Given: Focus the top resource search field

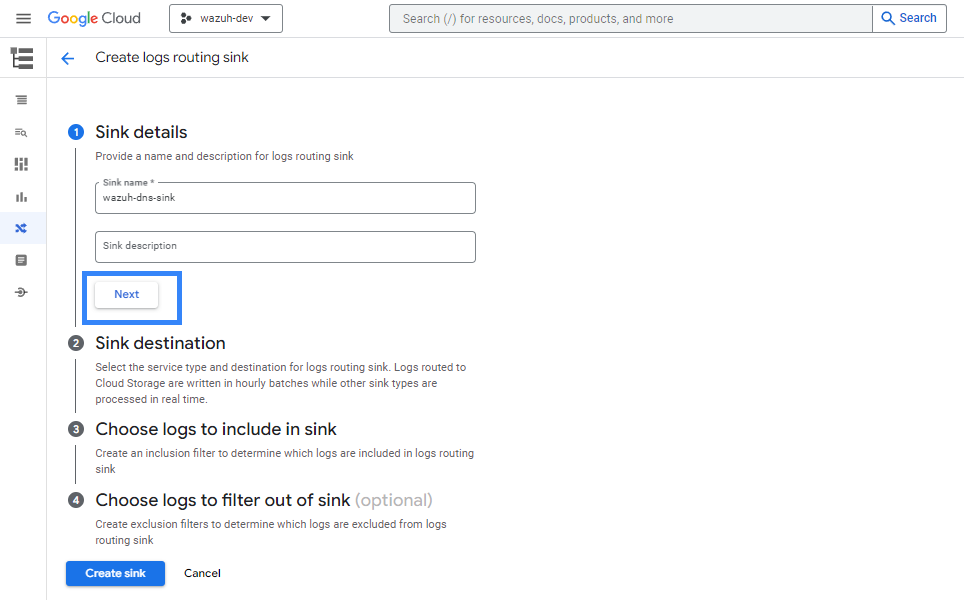Looking at the screenshot, I should (x=630, y=19).
